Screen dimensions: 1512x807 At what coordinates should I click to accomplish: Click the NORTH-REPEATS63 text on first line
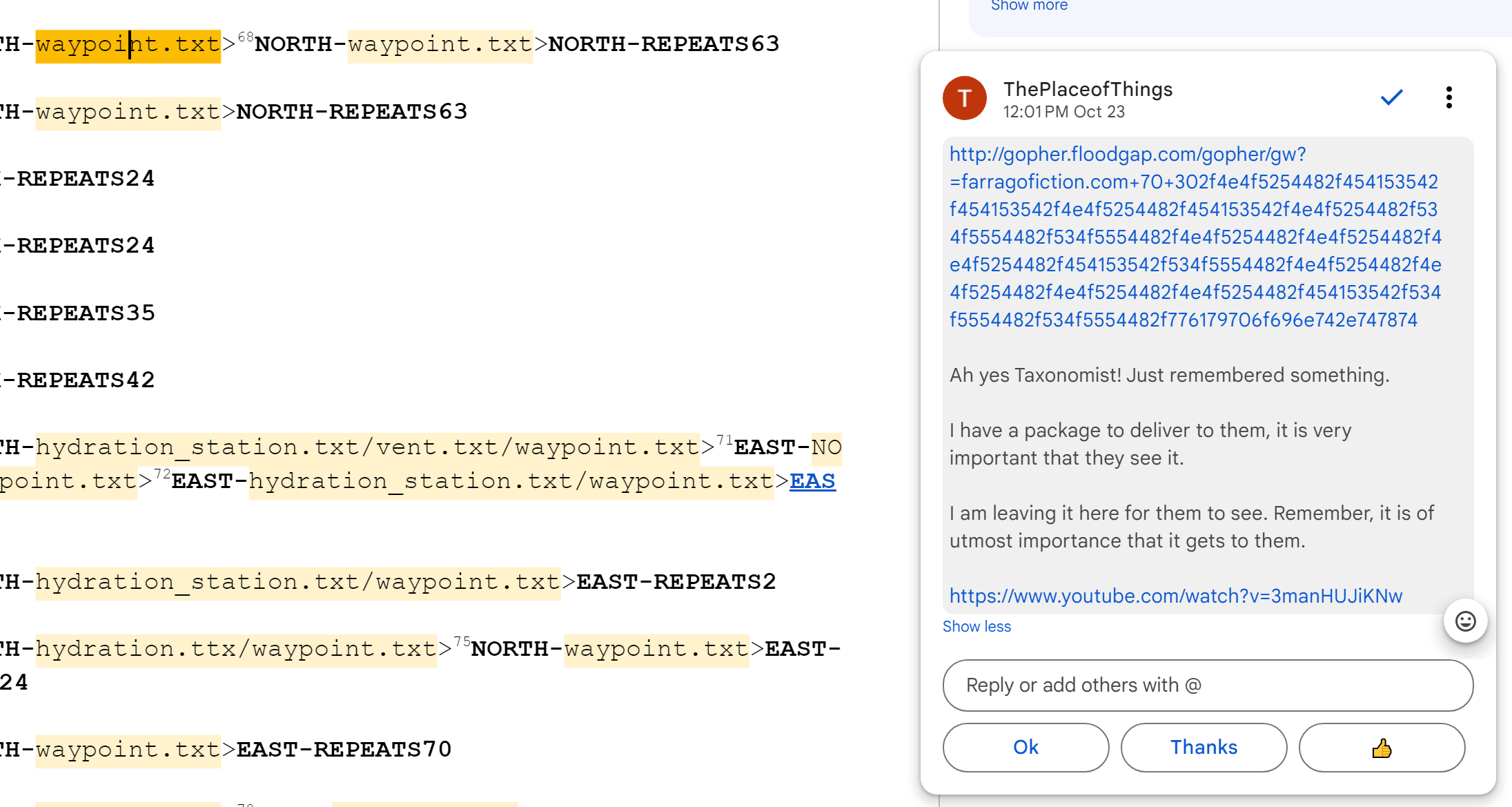point(663,45)
